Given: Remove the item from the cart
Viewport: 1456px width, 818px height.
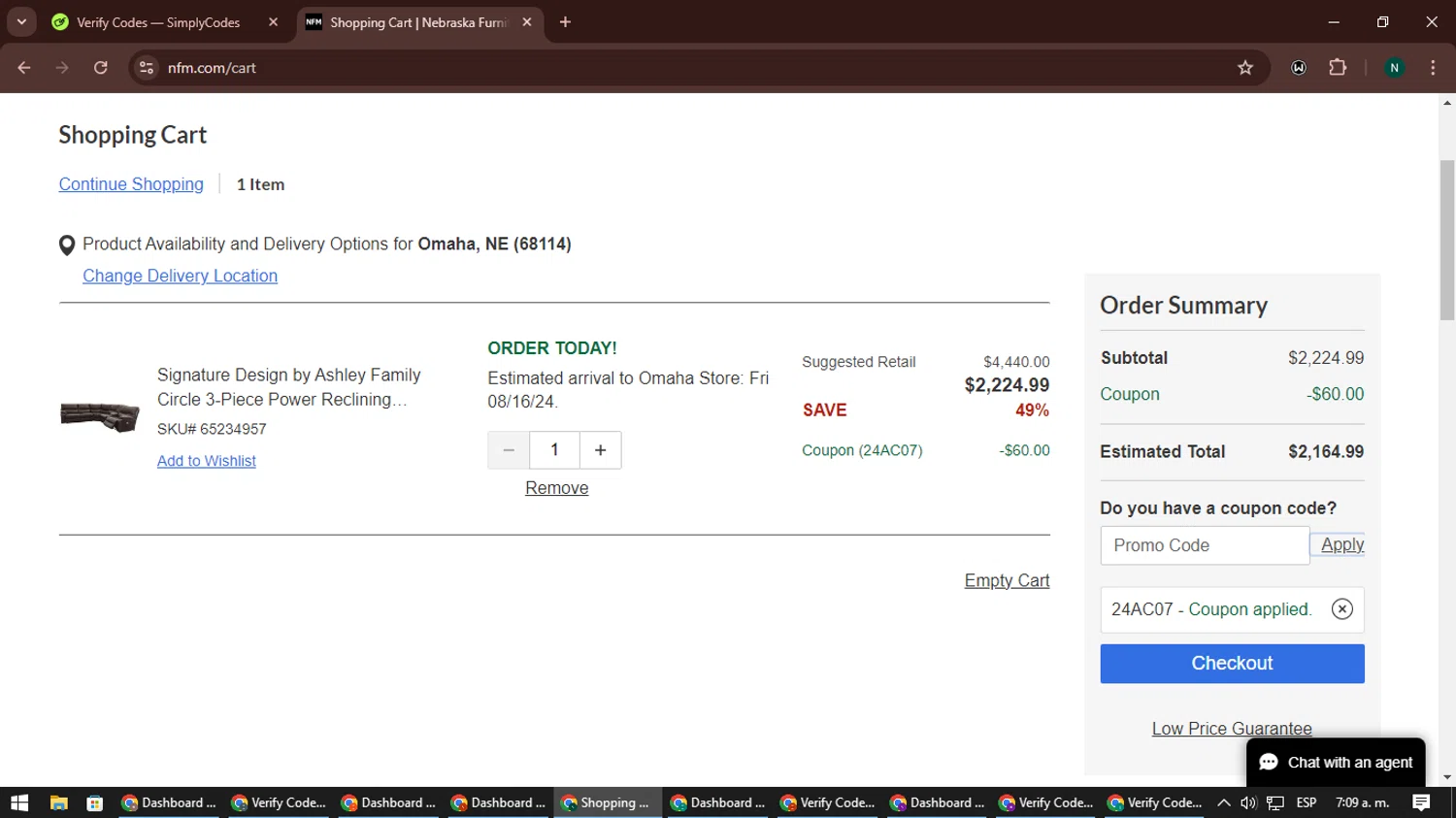Looking at the screenshot, I should tap(556, 488).
